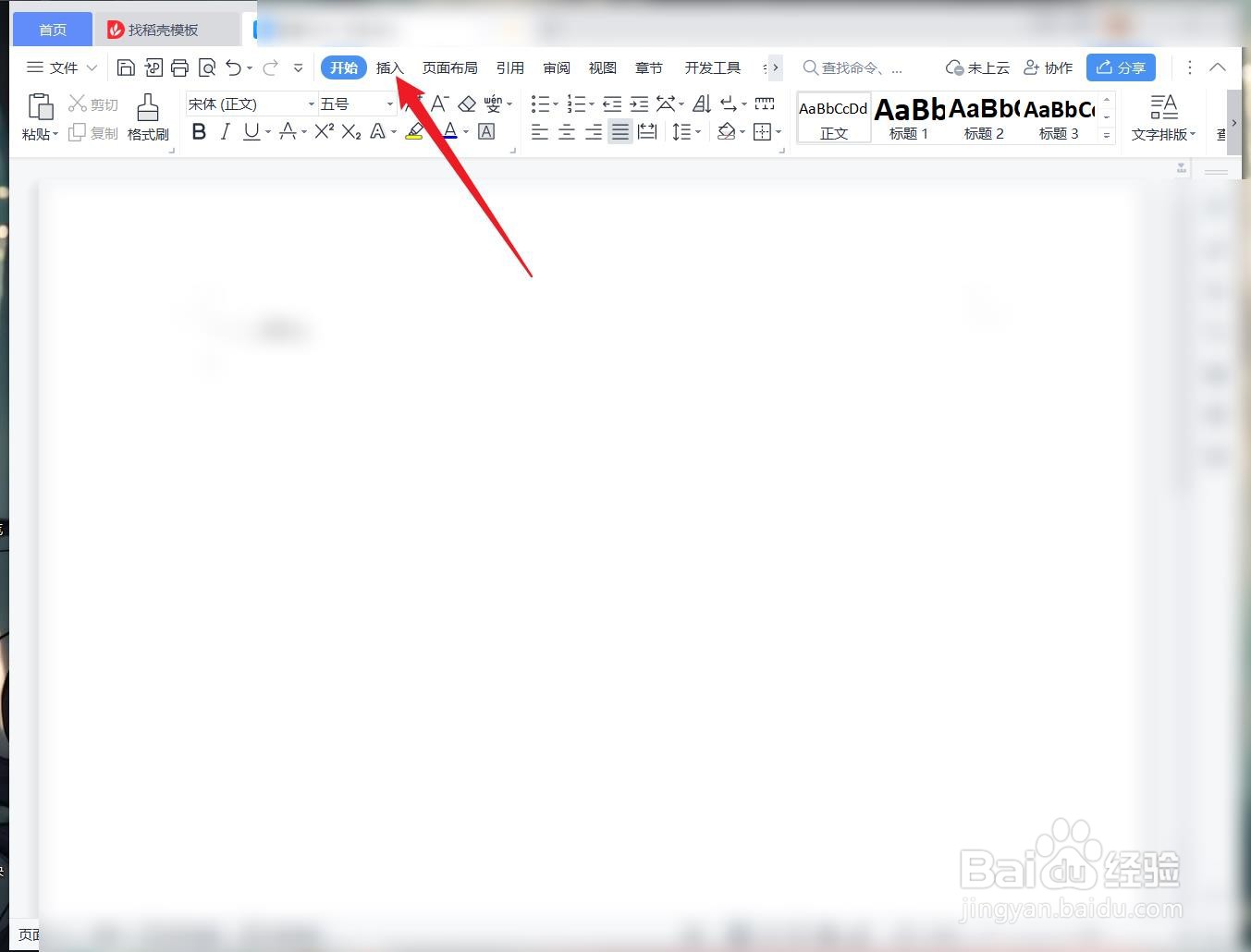Click the 查找命令 search field

853,67
